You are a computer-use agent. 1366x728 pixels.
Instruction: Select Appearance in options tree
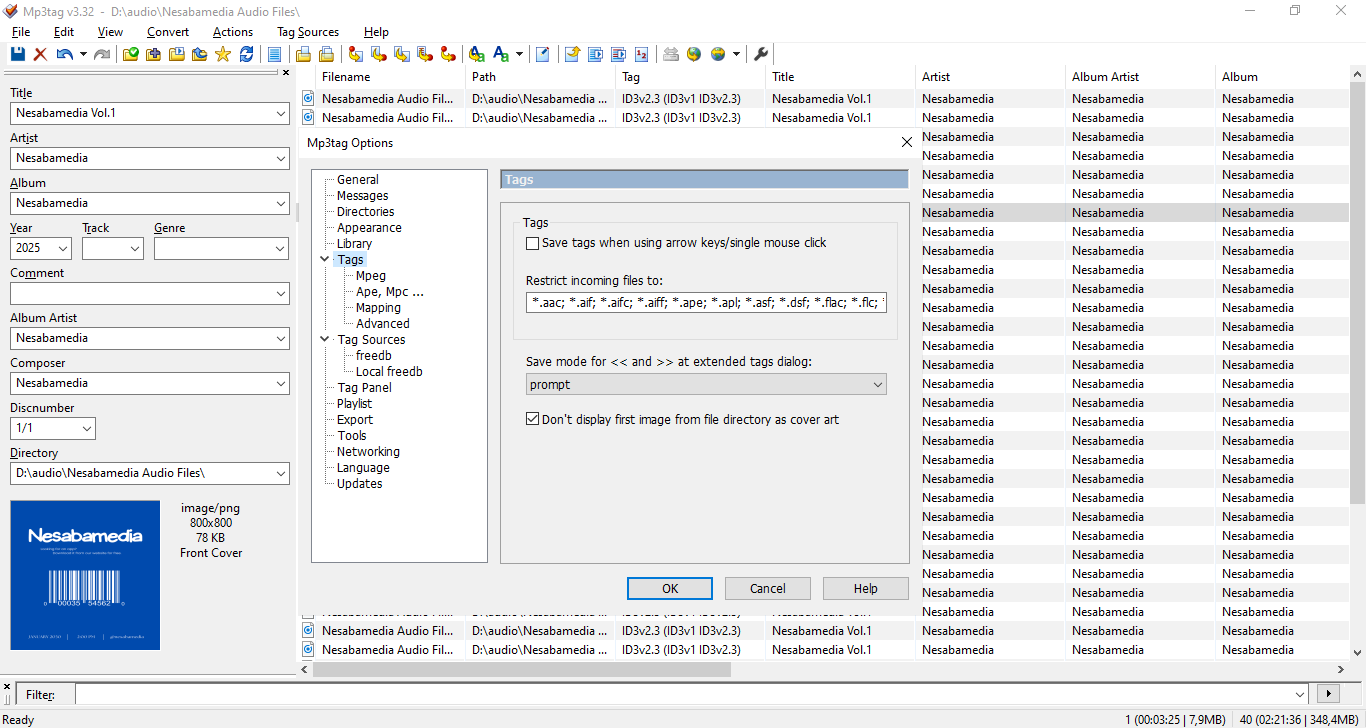click(x=369, y=228)
